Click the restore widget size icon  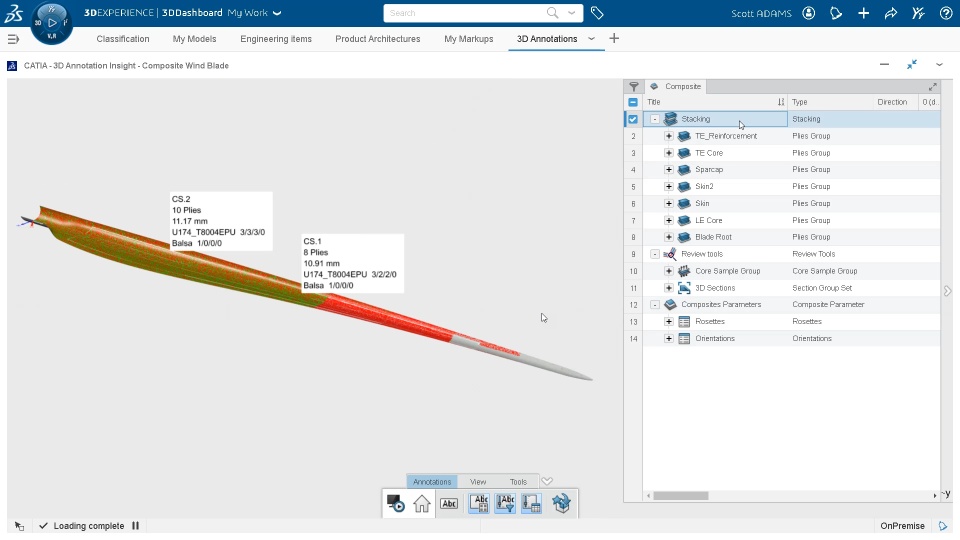912,64
